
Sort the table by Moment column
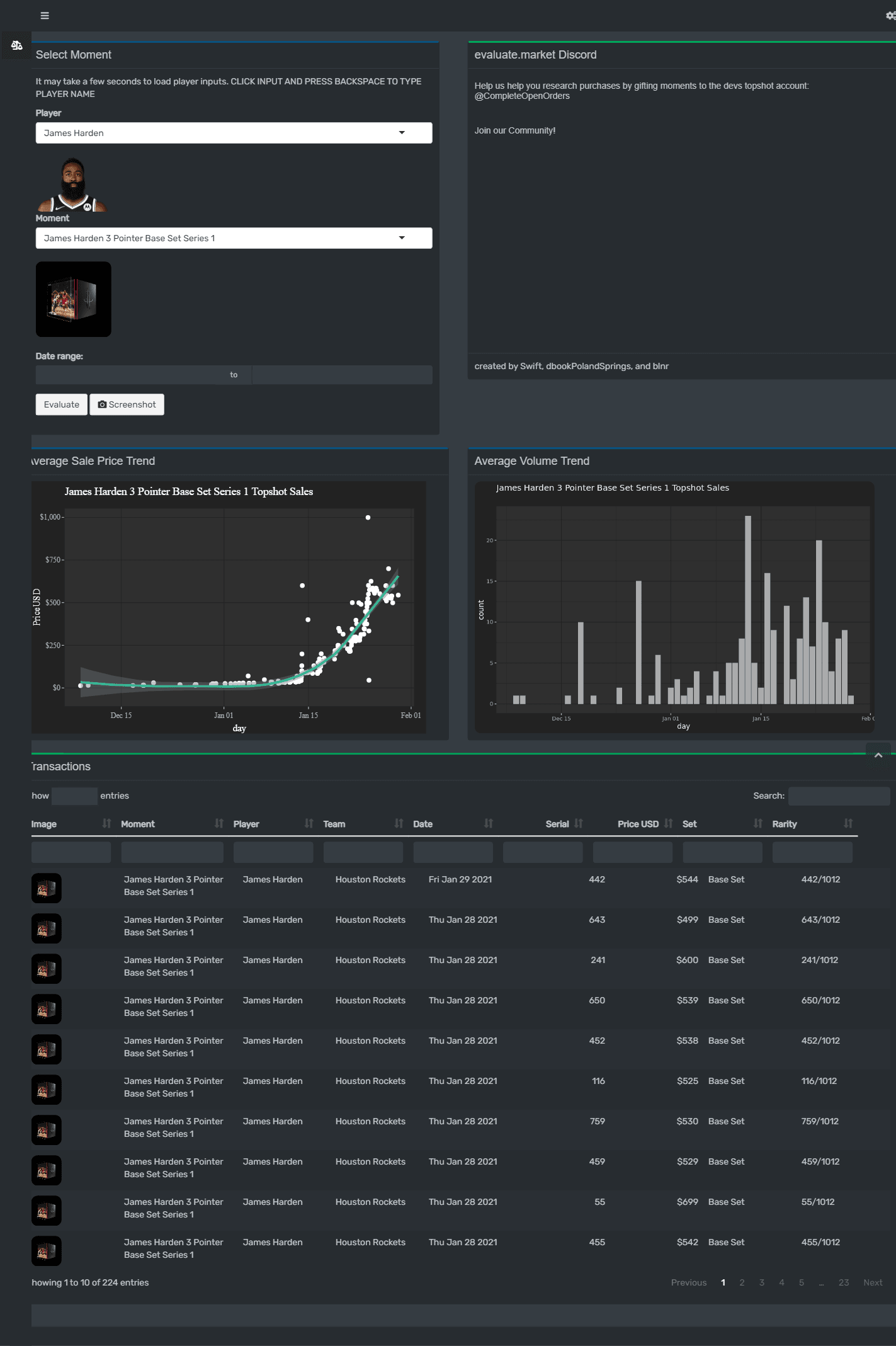173,824
